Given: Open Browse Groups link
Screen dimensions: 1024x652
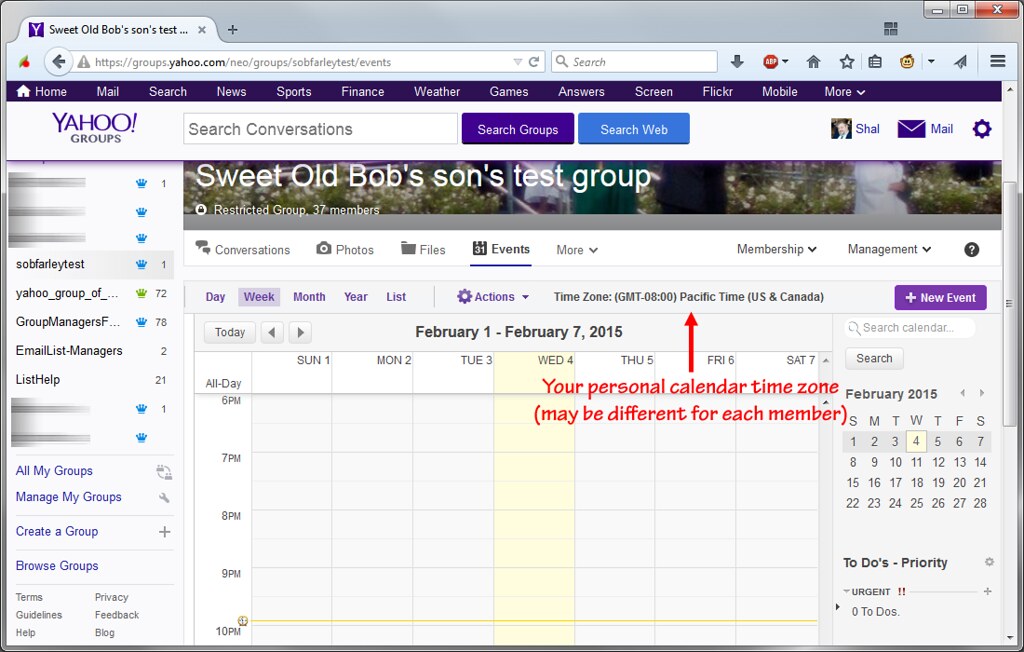Looking at the screenshot, I should (57, 566).
